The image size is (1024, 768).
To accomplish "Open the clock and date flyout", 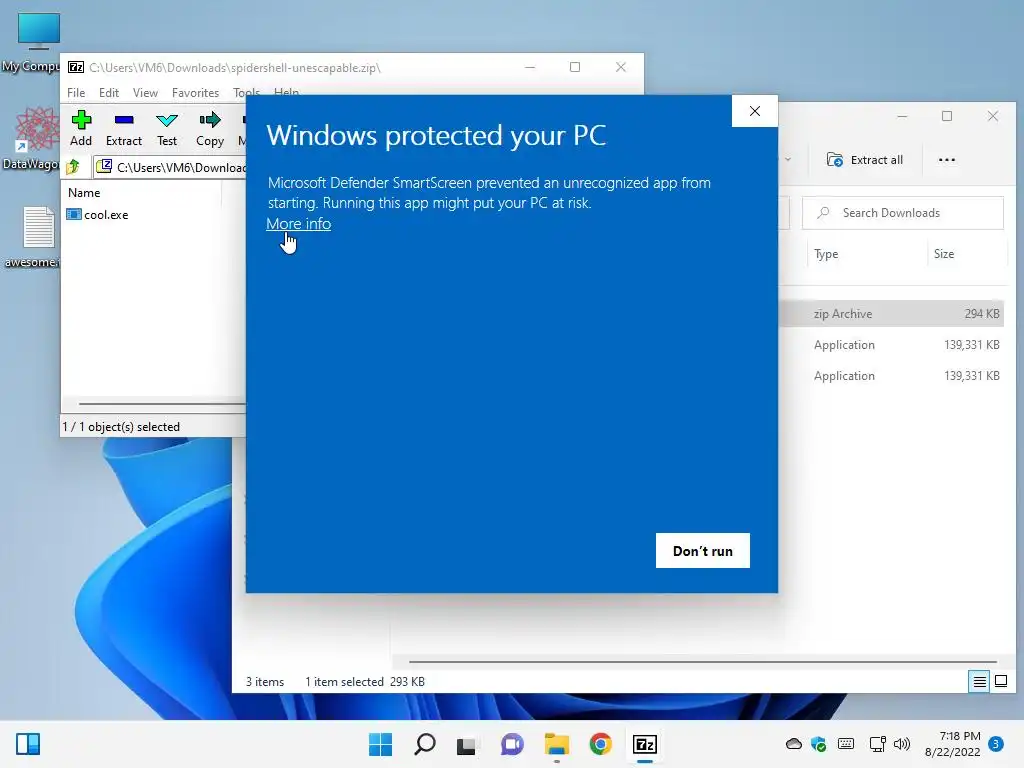I will click(x=953, y=744).
